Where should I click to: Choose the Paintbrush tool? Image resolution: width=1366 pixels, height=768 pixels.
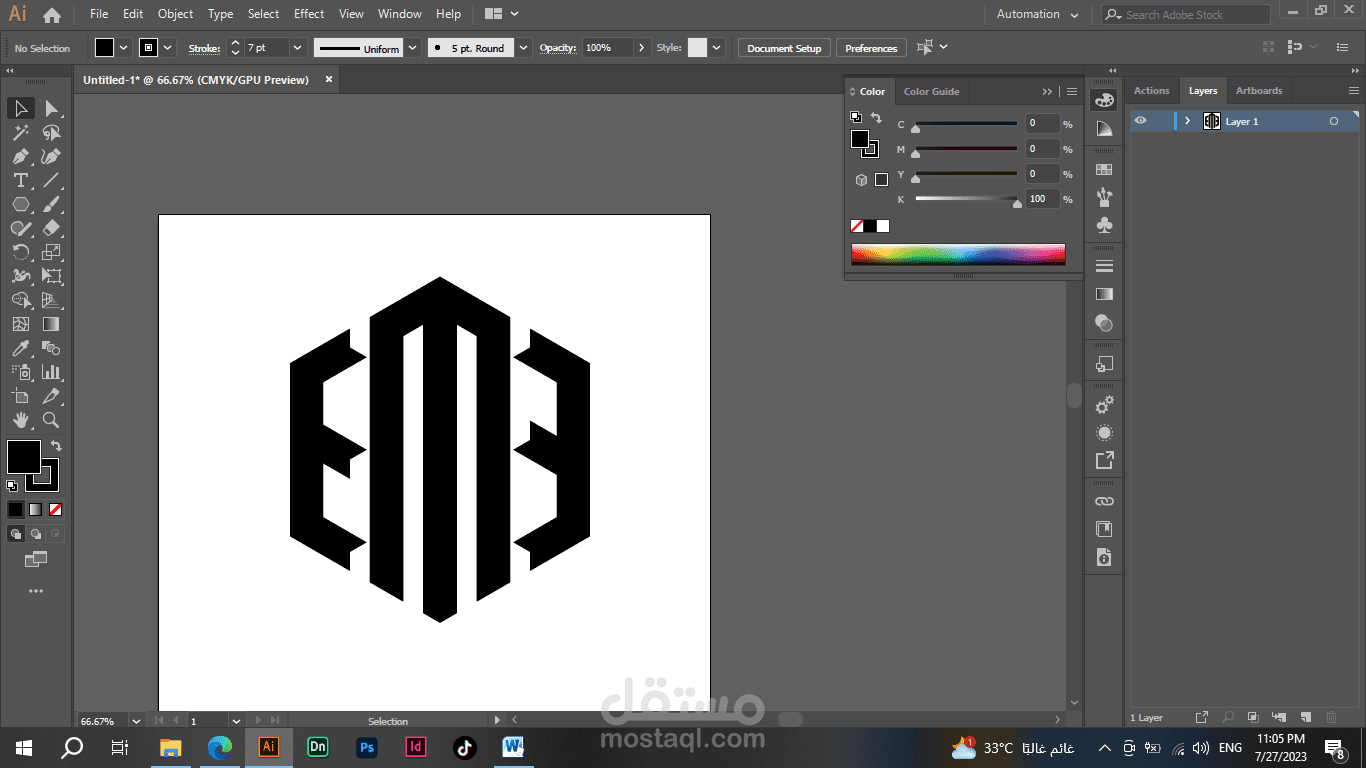tap(52, 204)
